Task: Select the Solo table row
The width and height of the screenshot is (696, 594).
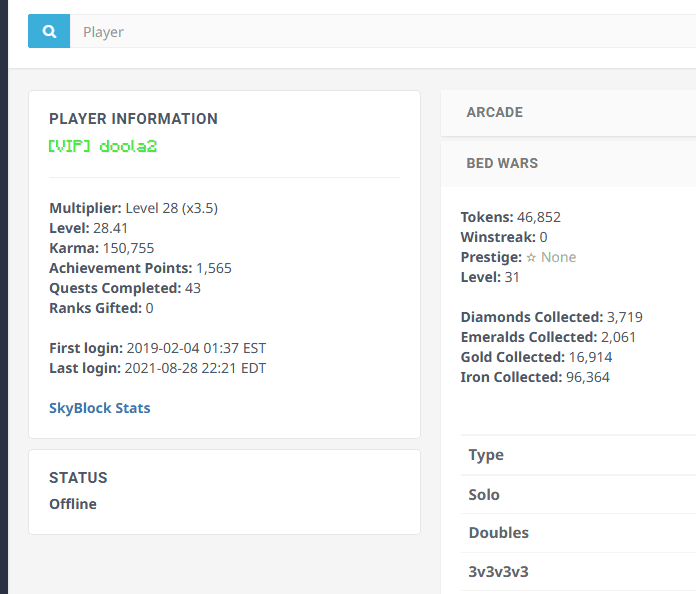Action: (578, 495)
